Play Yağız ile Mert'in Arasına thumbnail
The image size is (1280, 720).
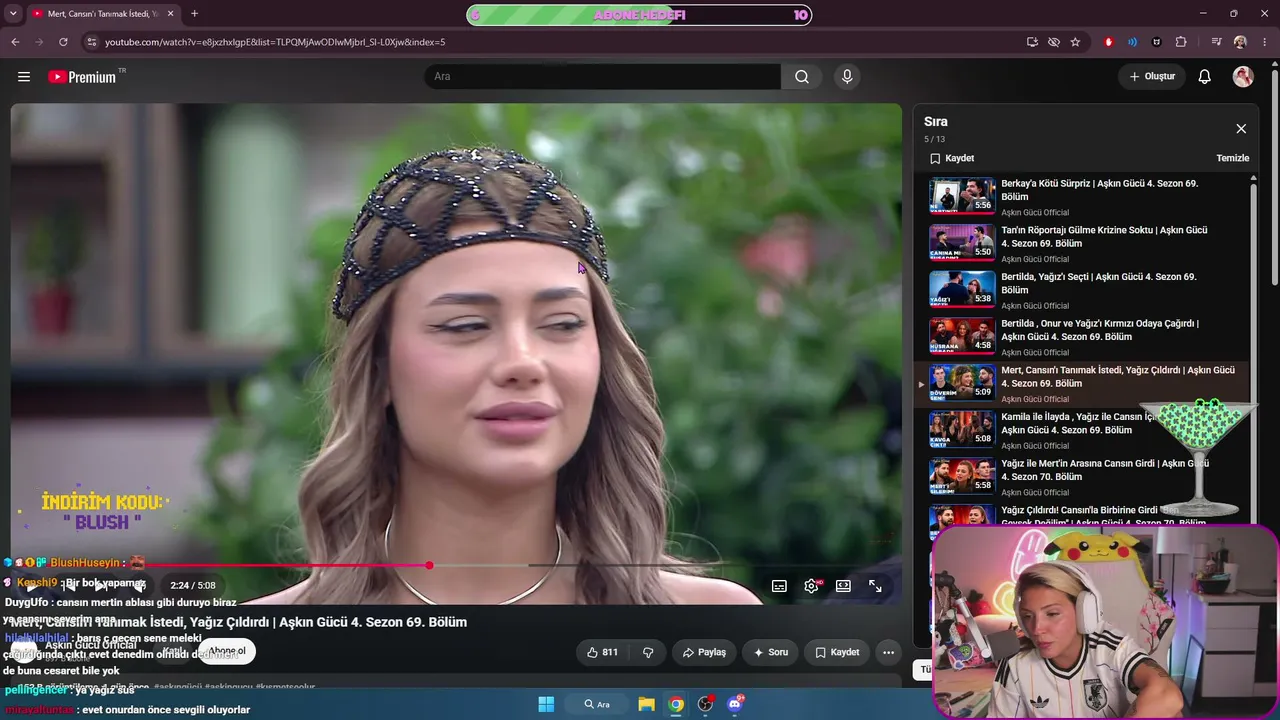(962, 475)
